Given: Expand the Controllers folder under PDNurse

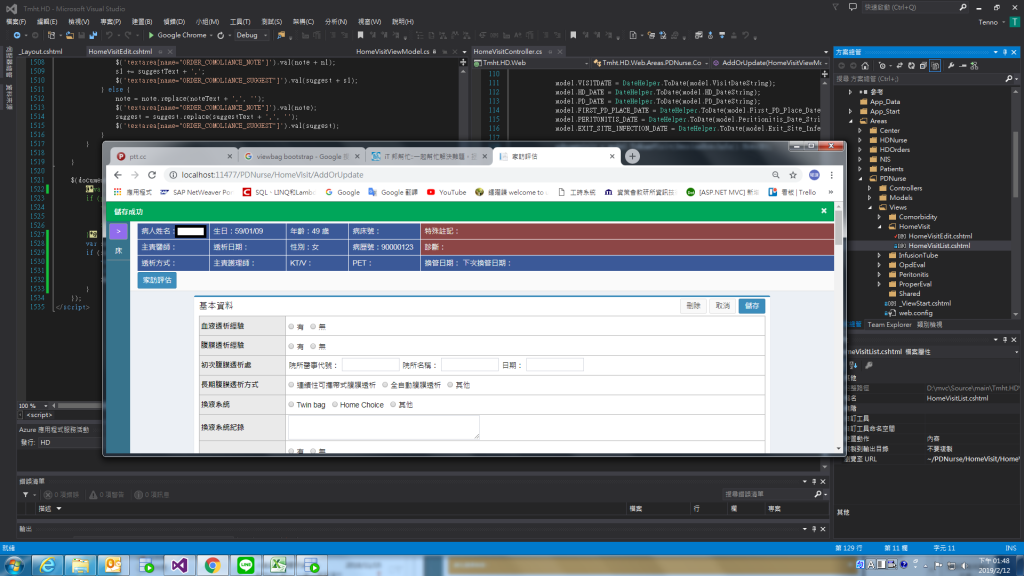Looking at the screenshot, I should click(870, 188).
